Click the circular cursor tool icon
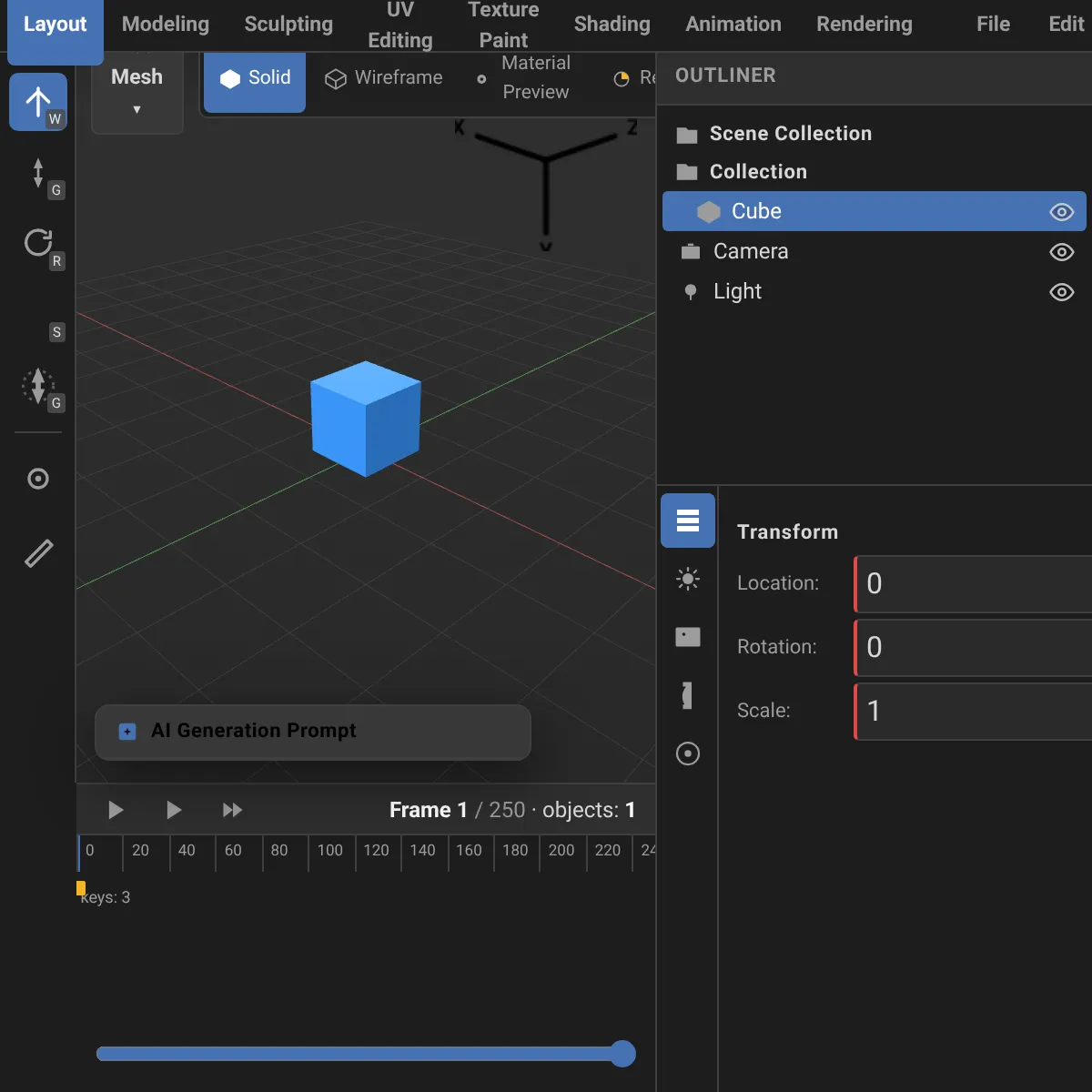 38,479
